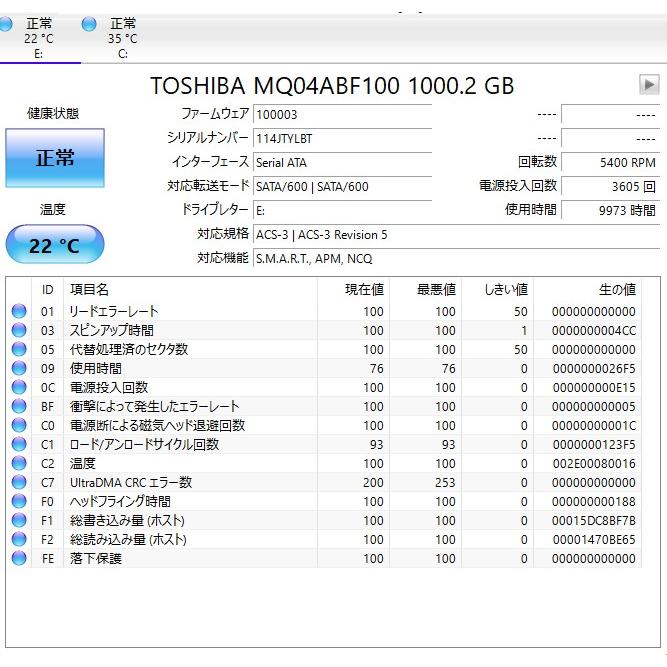Click status icon of row F1
The width and height of the screenshot is (667, 667).
point(19,520)
